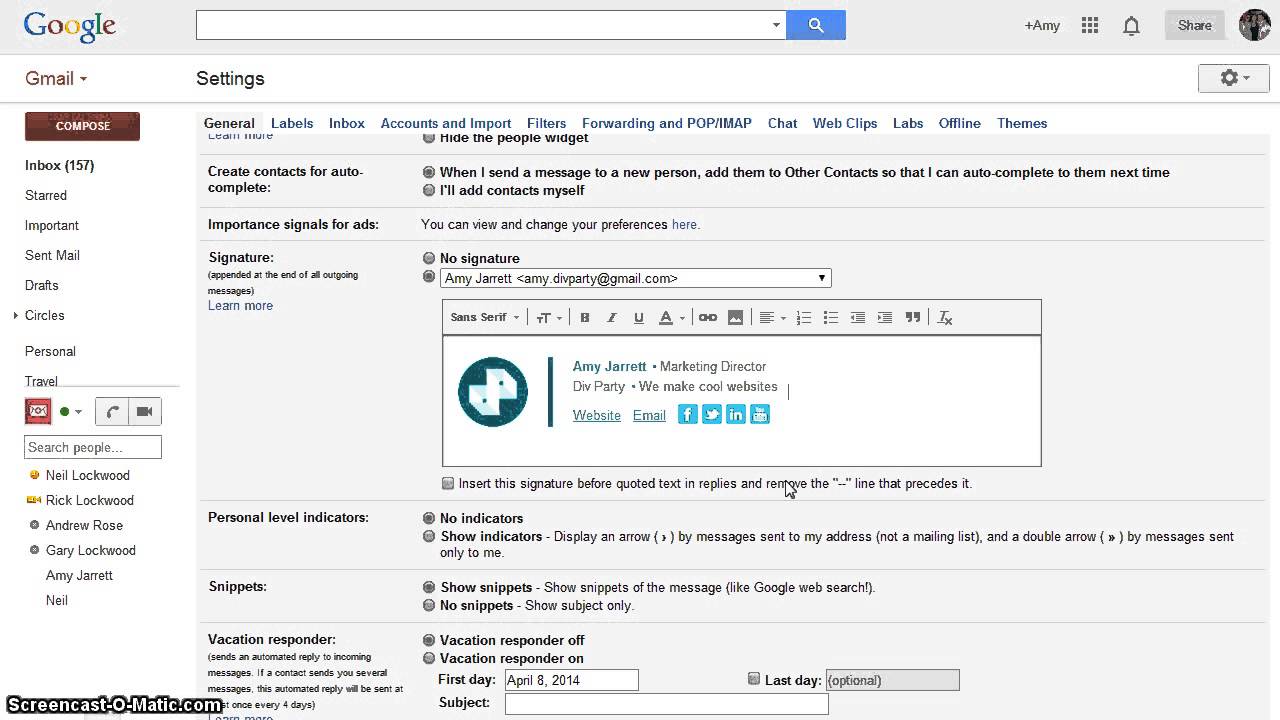Open the Google apps grid

pyautogui.click(x=1090, y=26)
